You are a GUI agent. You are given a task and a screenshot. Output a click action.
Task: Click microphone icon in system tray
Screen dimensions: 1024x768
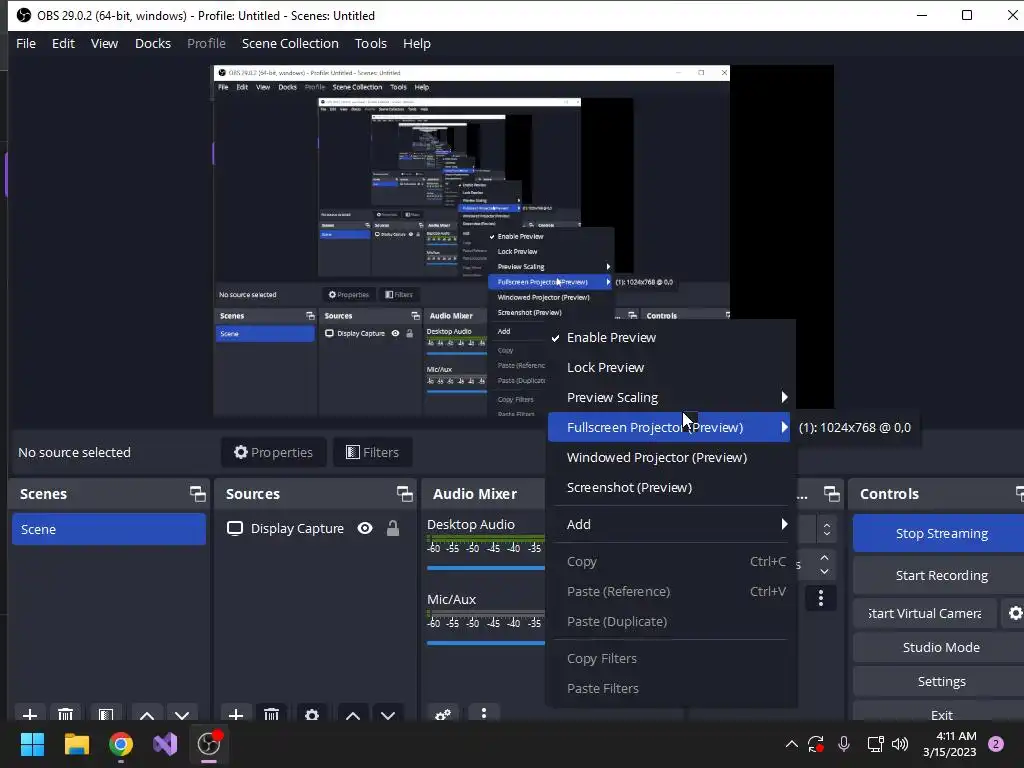(x=844, y=744)
